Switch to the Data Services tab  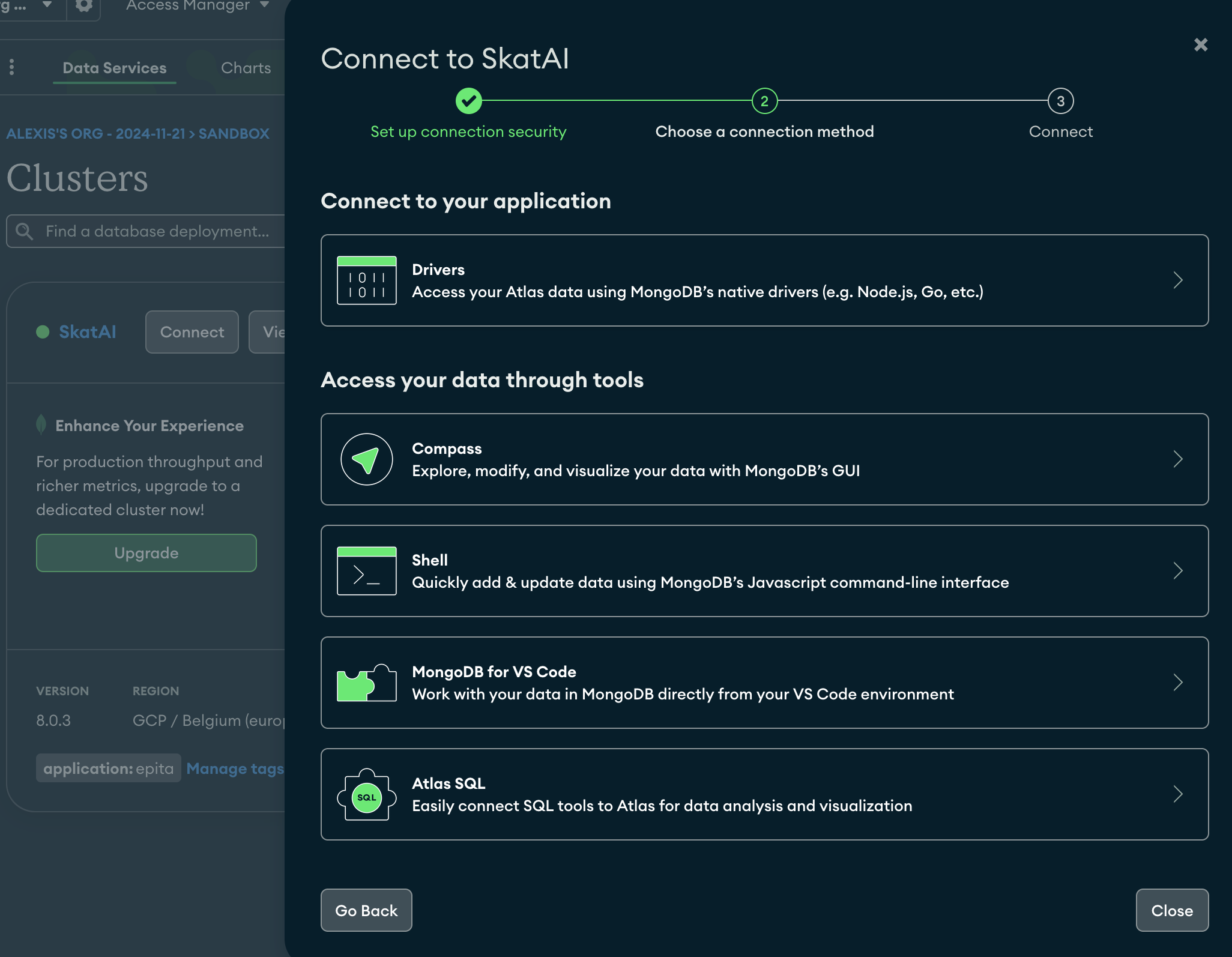(114, 67)
